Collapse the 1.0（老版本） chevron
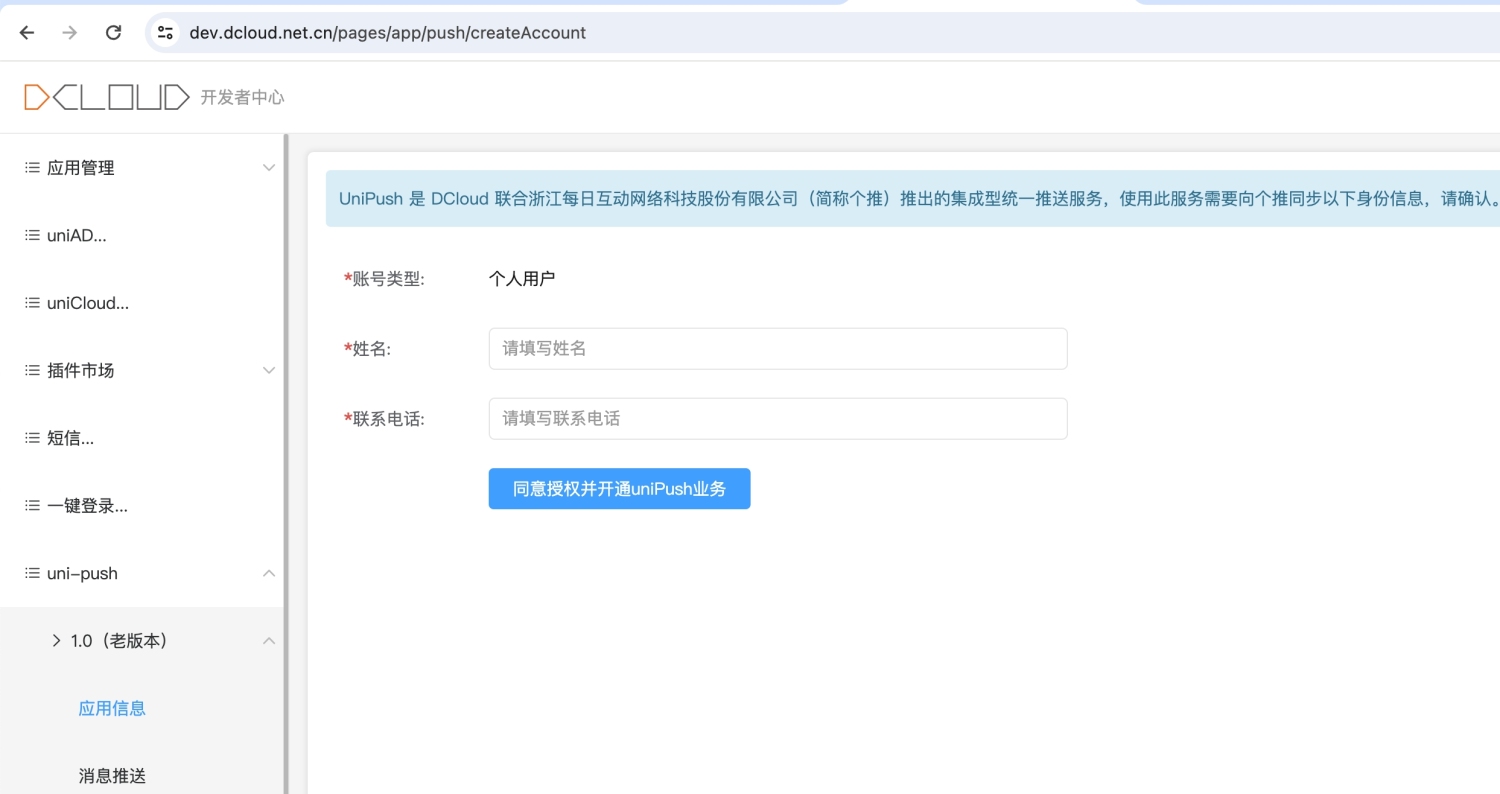 coord(269,641)
